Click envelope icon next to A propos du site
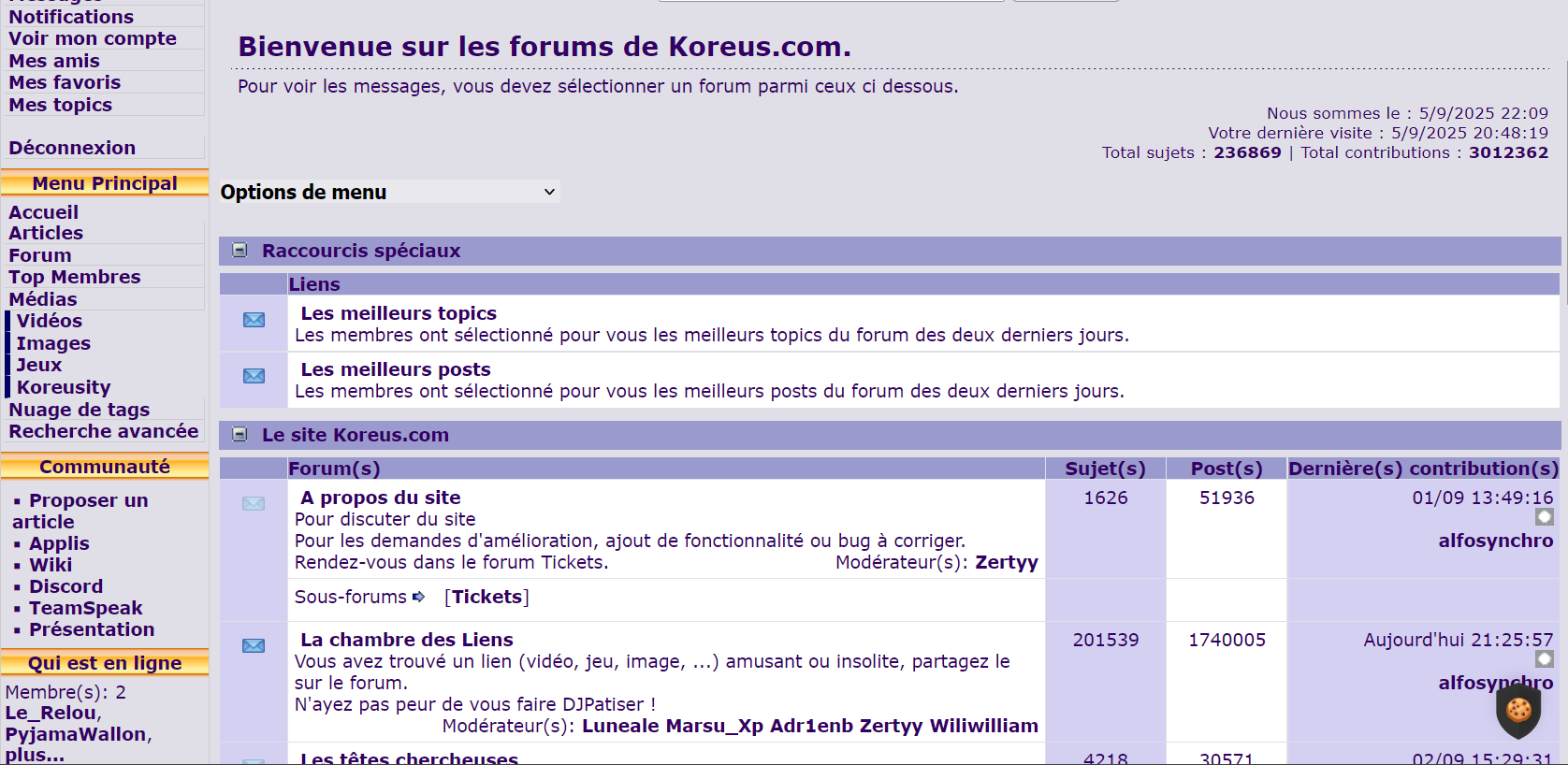1568x765 pixels. tap(254, 504)
